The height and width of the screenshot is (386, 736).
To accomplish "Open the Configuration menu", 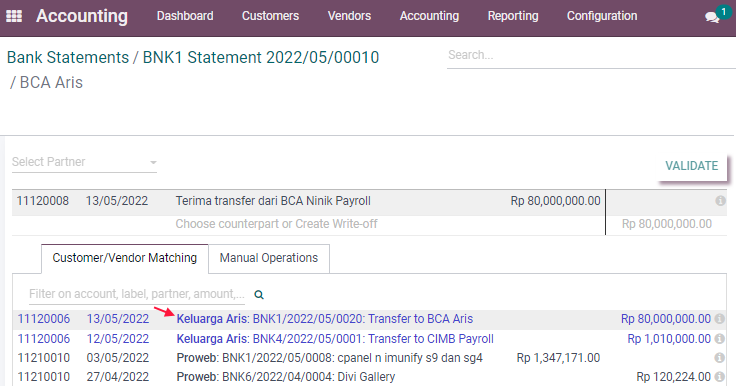I will pos(602,16).
